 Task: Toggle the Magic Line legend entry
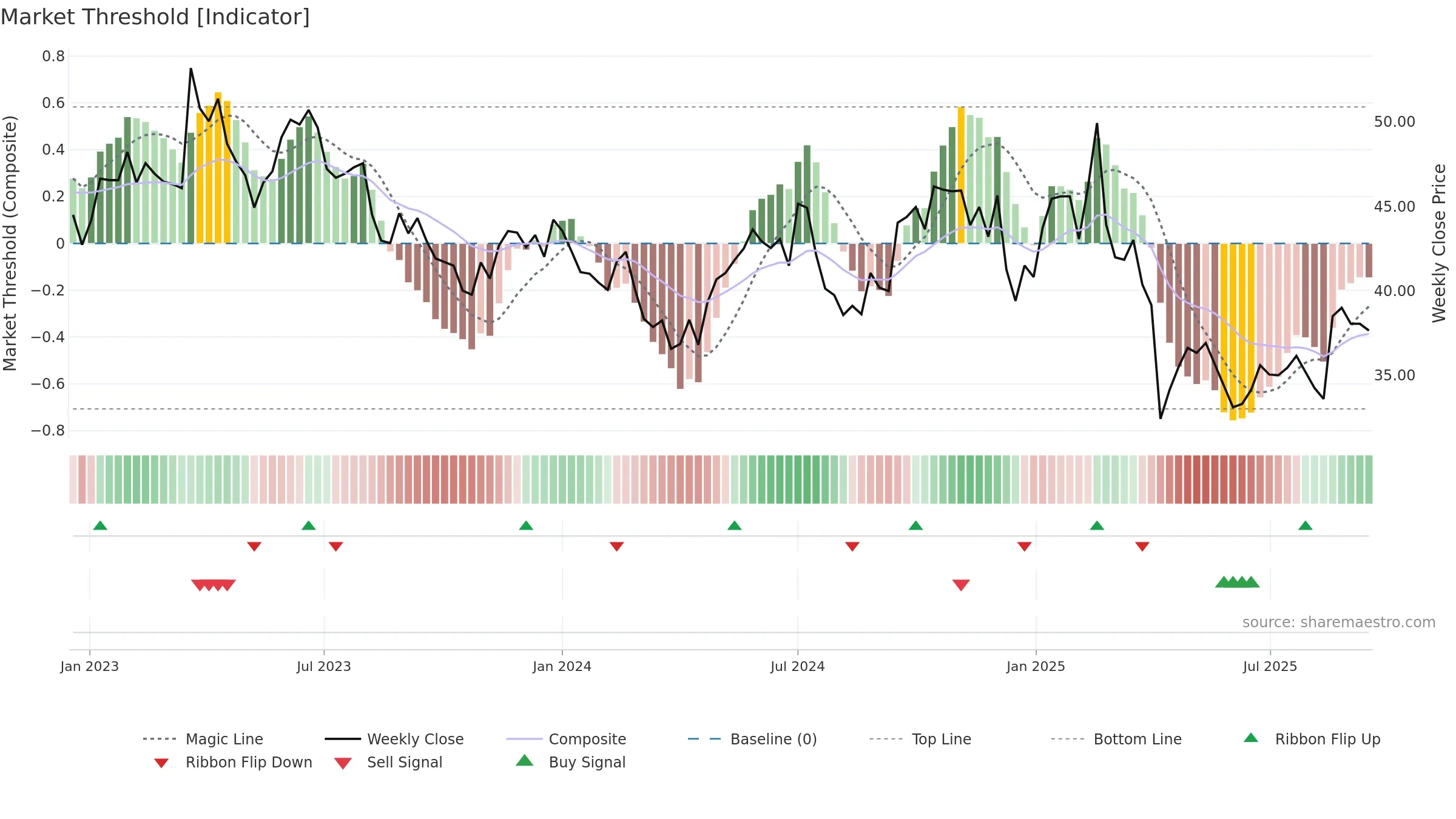[203, 739]
